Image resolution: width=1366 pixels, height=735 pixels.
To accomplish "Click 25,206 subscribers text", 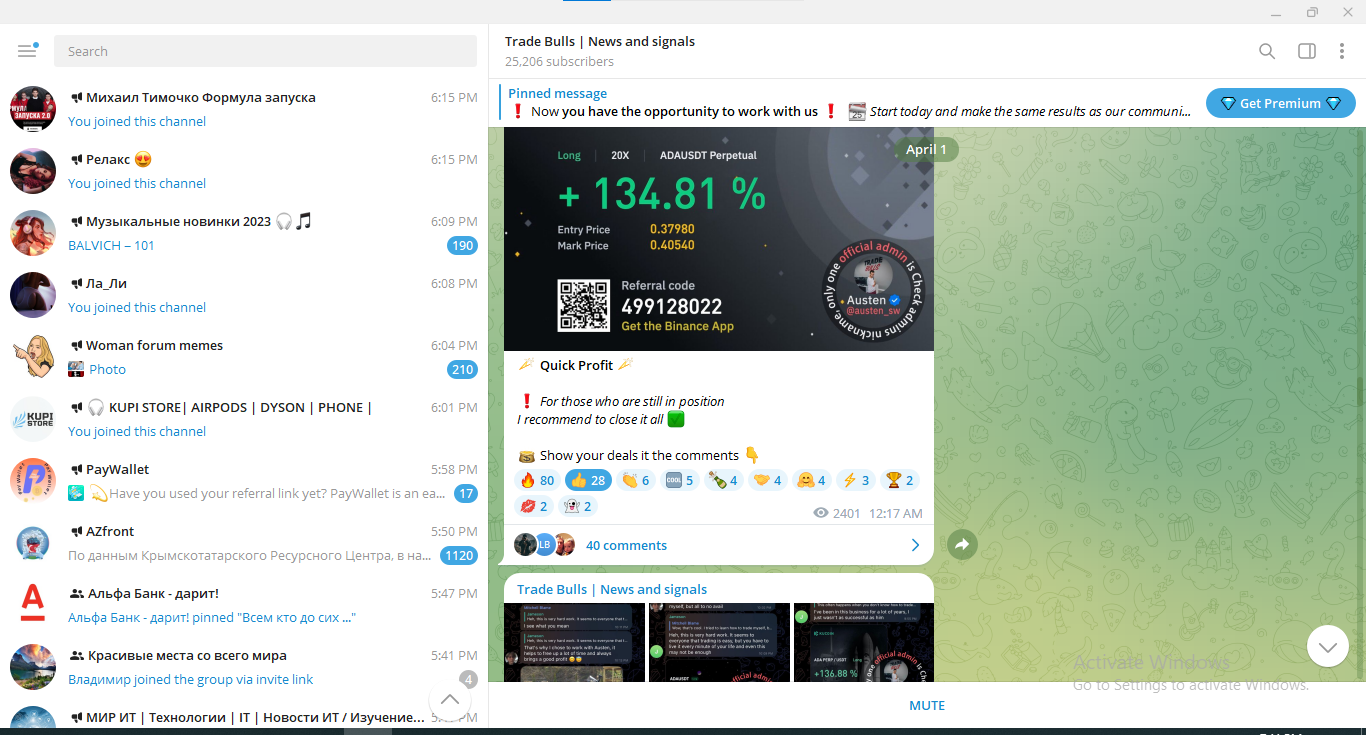I will click(559, 61).
